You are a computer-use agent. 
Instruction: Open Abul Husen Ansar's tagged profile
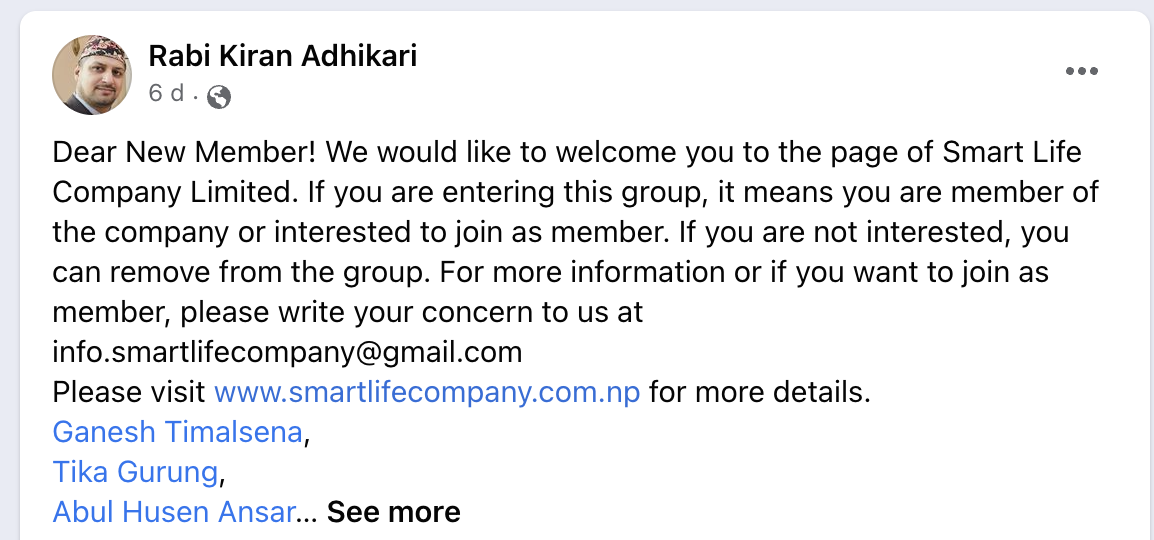[175, 512]
